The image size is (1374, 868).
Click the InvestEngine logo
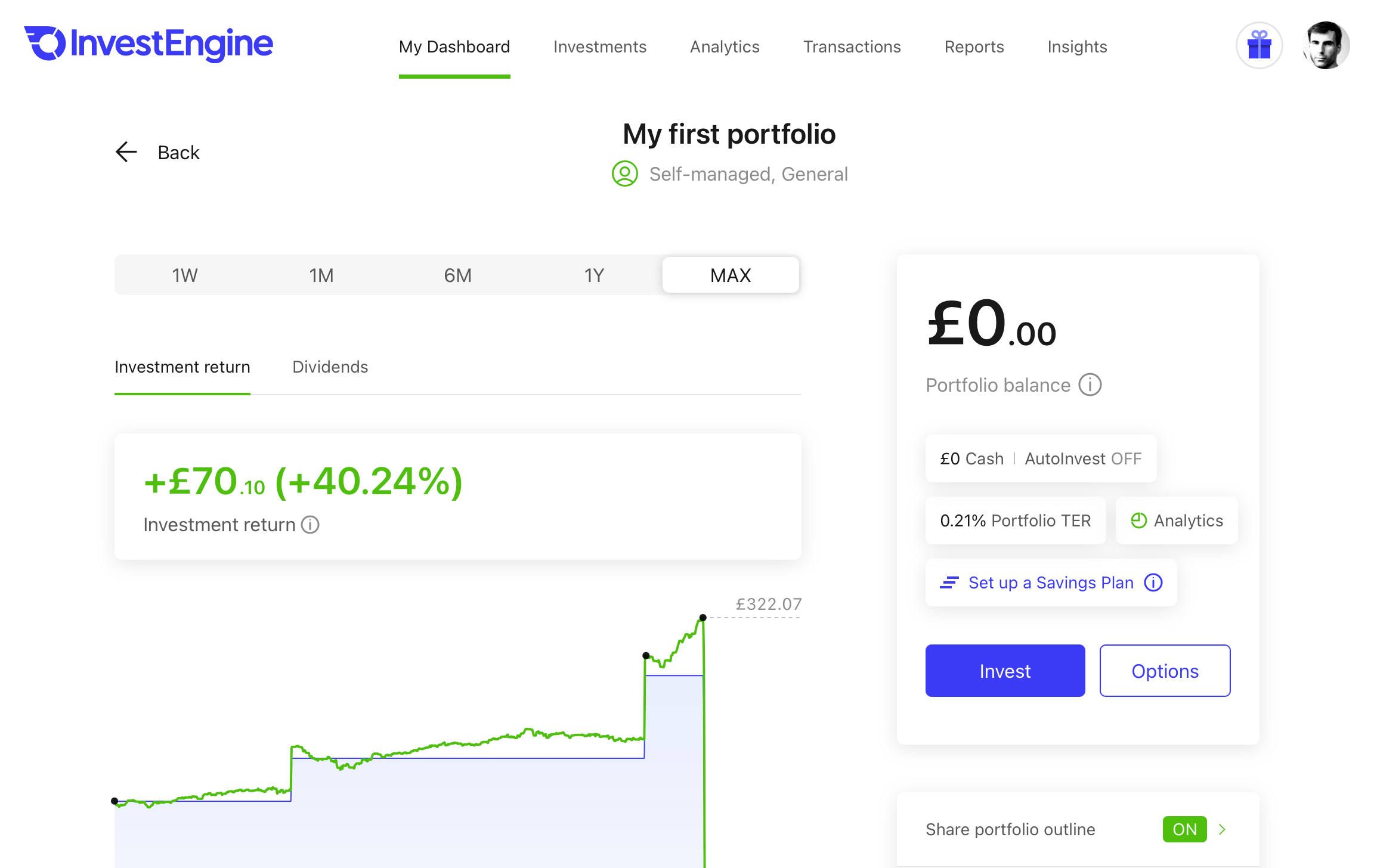(x=148, y=44)
